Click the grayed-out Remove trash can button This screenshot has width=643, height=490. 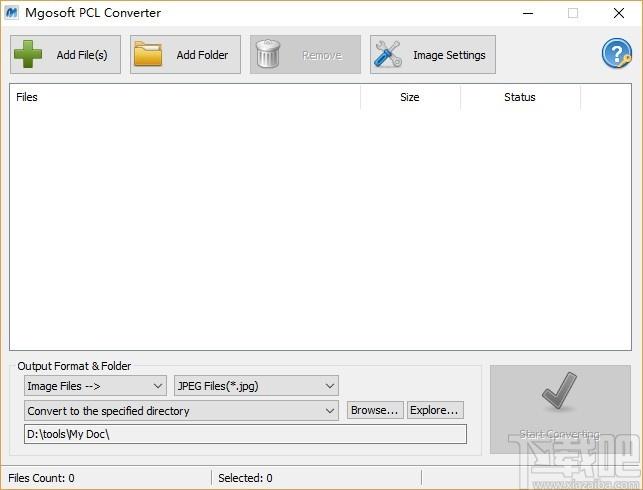[x=306, y=55]
